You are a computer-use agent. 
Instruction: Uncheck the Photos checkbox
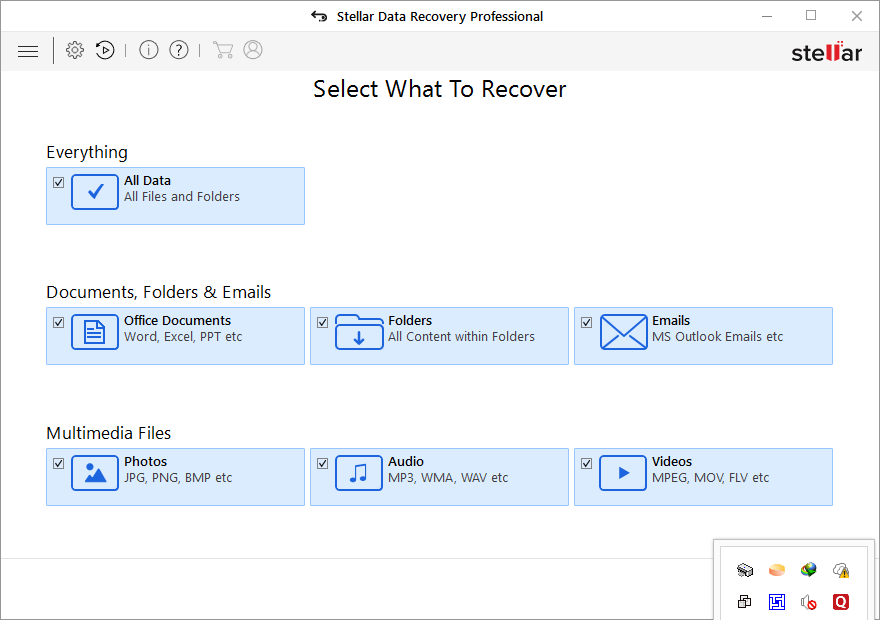(58, 463)
